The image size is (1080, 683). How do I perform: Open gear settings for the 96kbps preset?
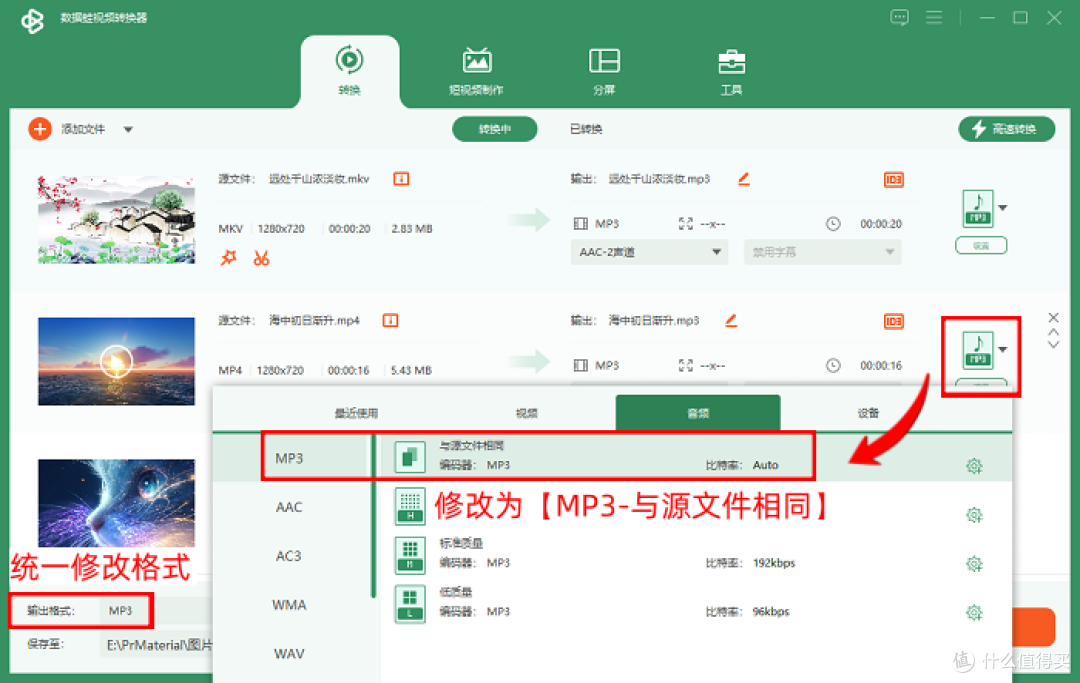pyautogui.click(x=974, y=612)
